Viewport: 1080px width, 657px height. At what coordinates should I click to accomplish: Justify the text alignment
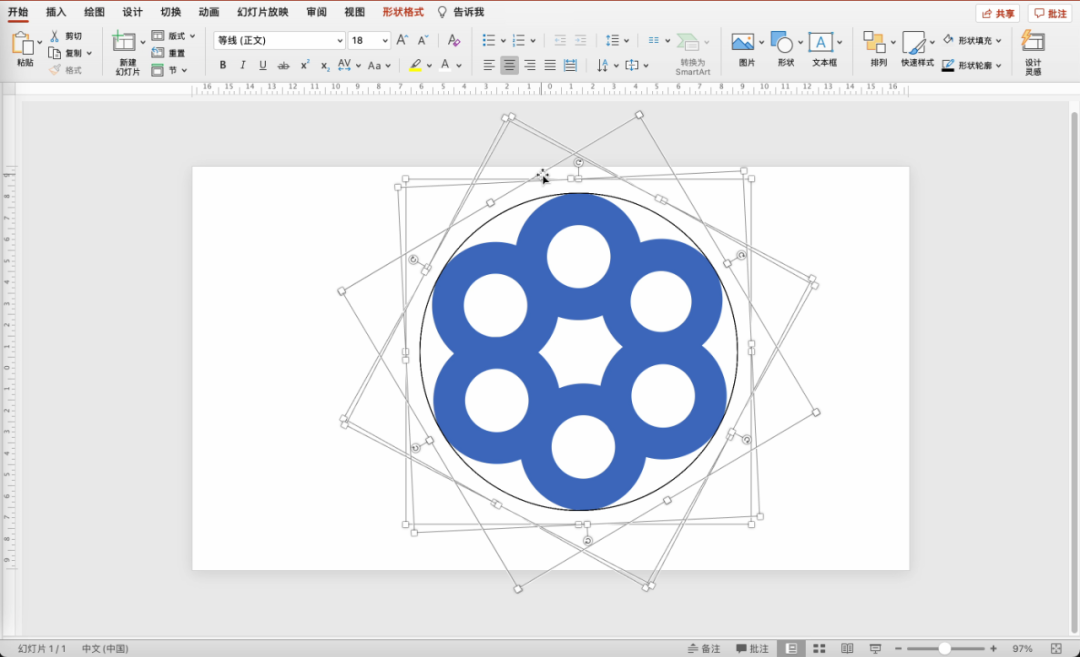pos(550,65)
